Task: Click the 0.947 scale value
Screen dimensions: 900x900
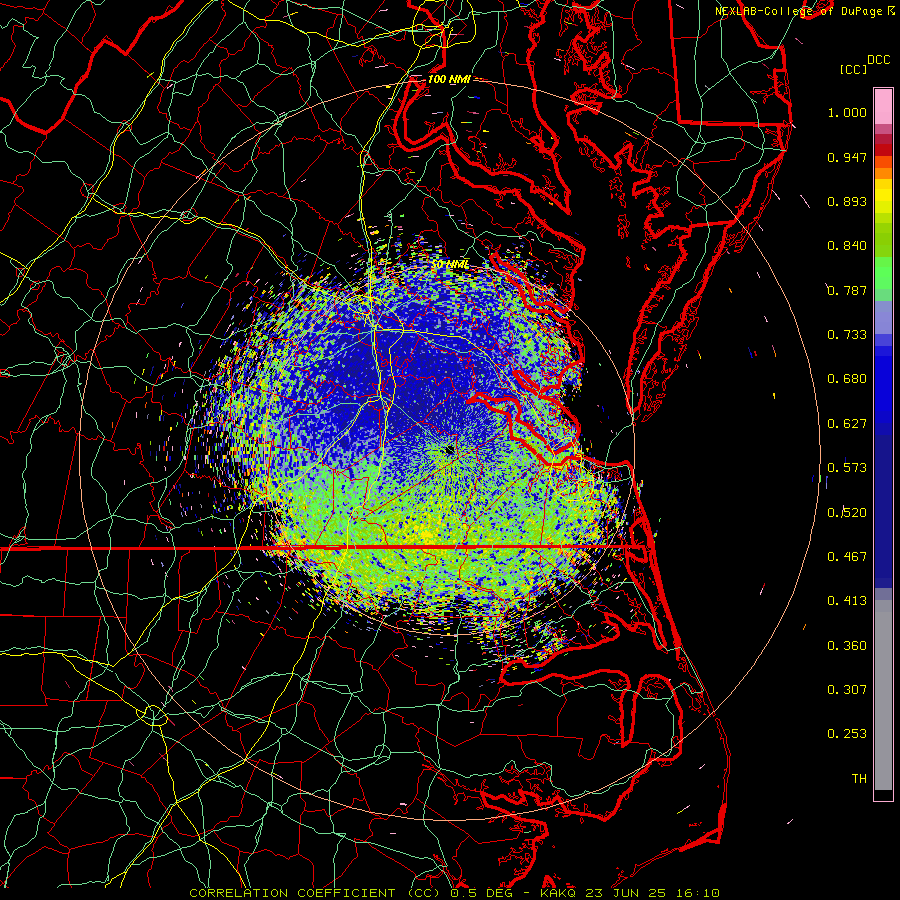Action: (x=847, y=157)
